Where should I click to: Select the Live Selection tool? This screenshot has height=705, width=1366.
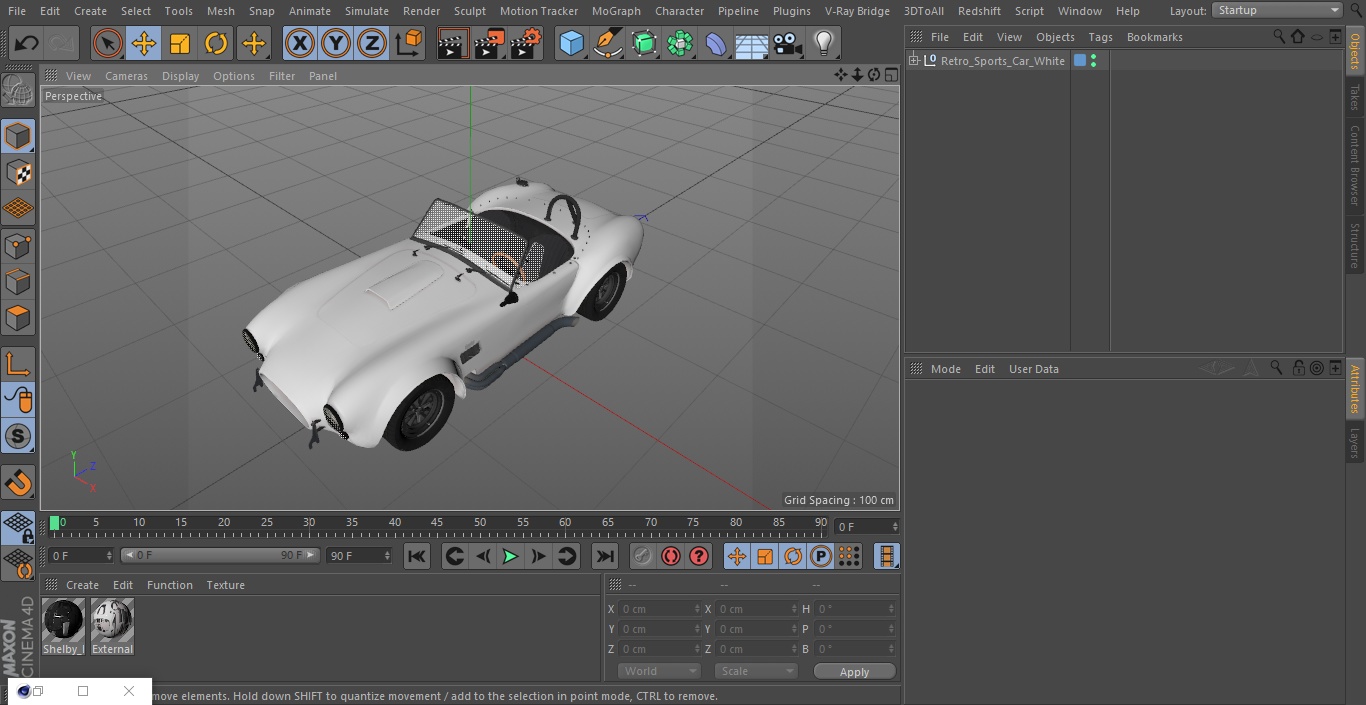coord(108,43)
